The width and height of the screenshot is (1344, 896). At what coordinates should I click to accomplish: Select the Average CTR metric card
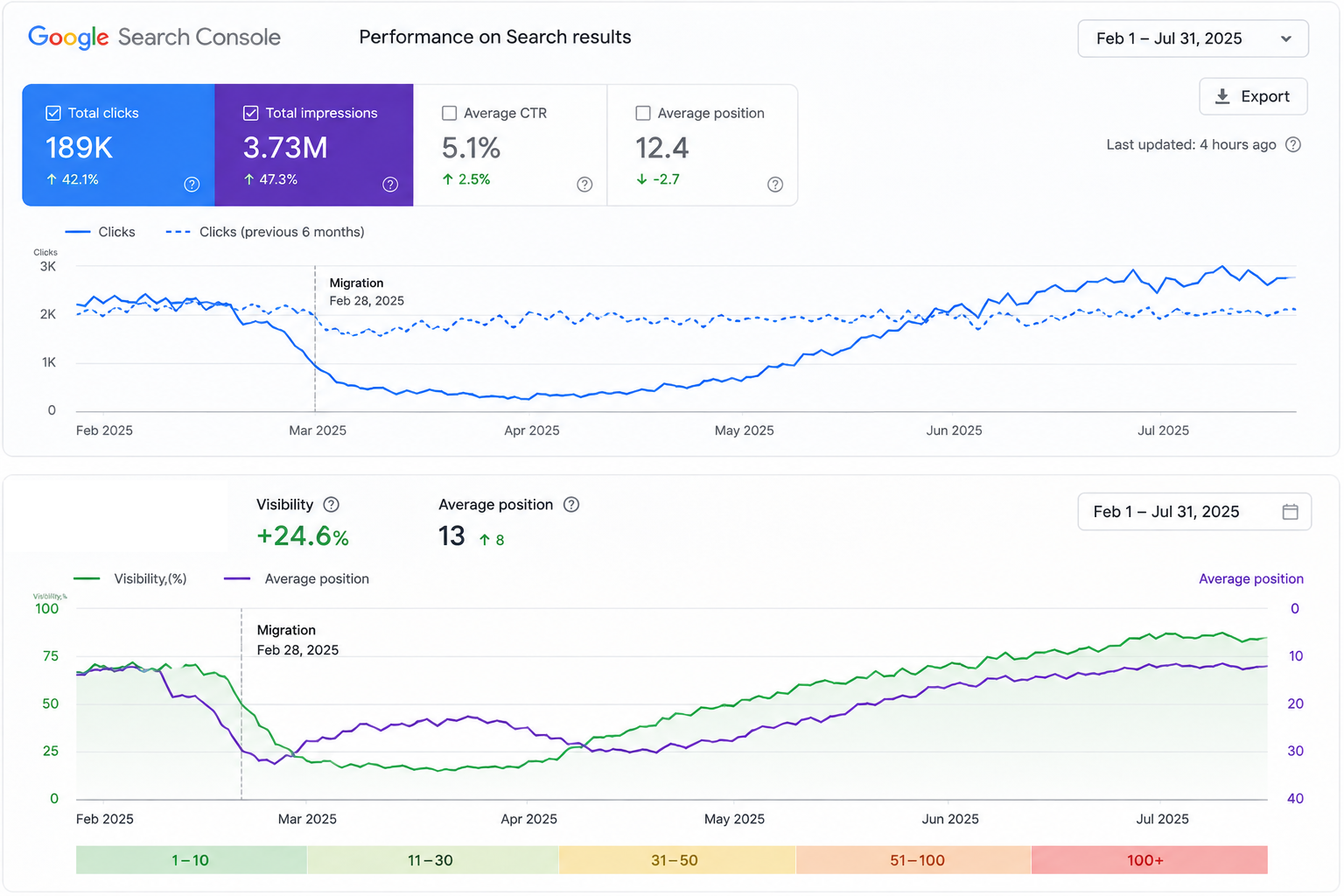[x=510, y=145]
